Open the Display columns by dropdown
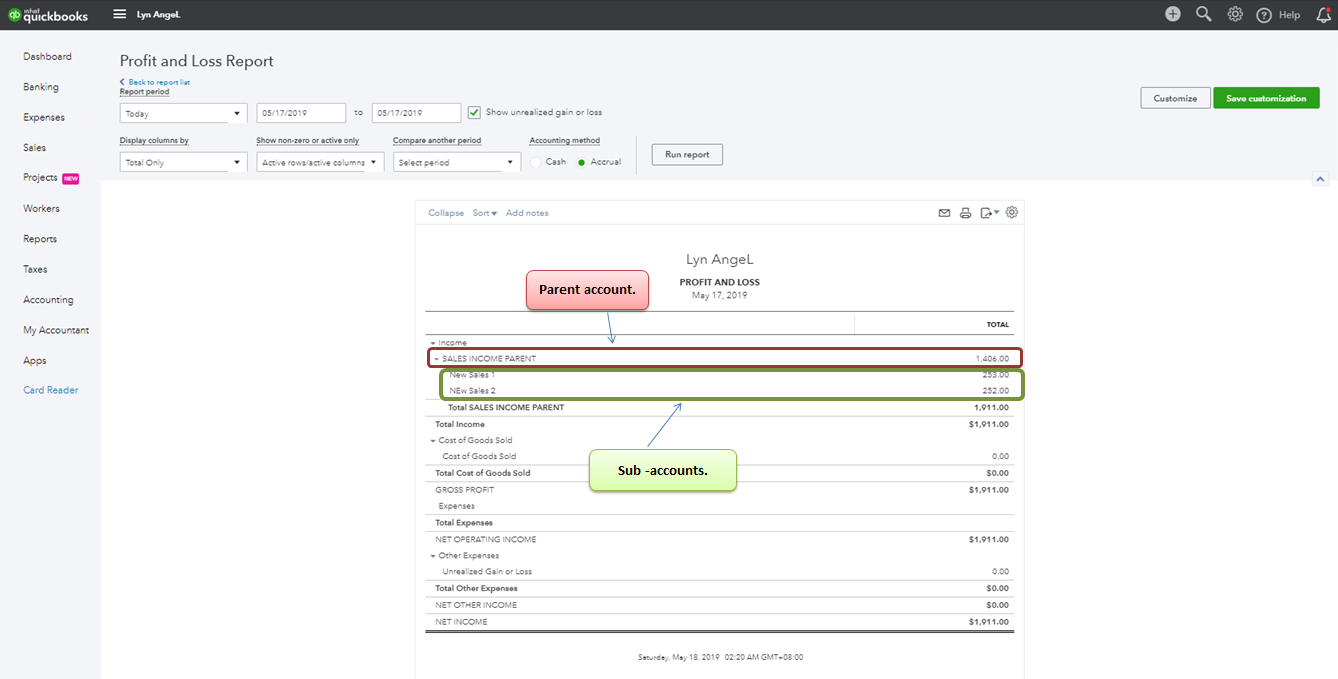Viewport: 1338px width, 679px height. (x=183, y=162)
